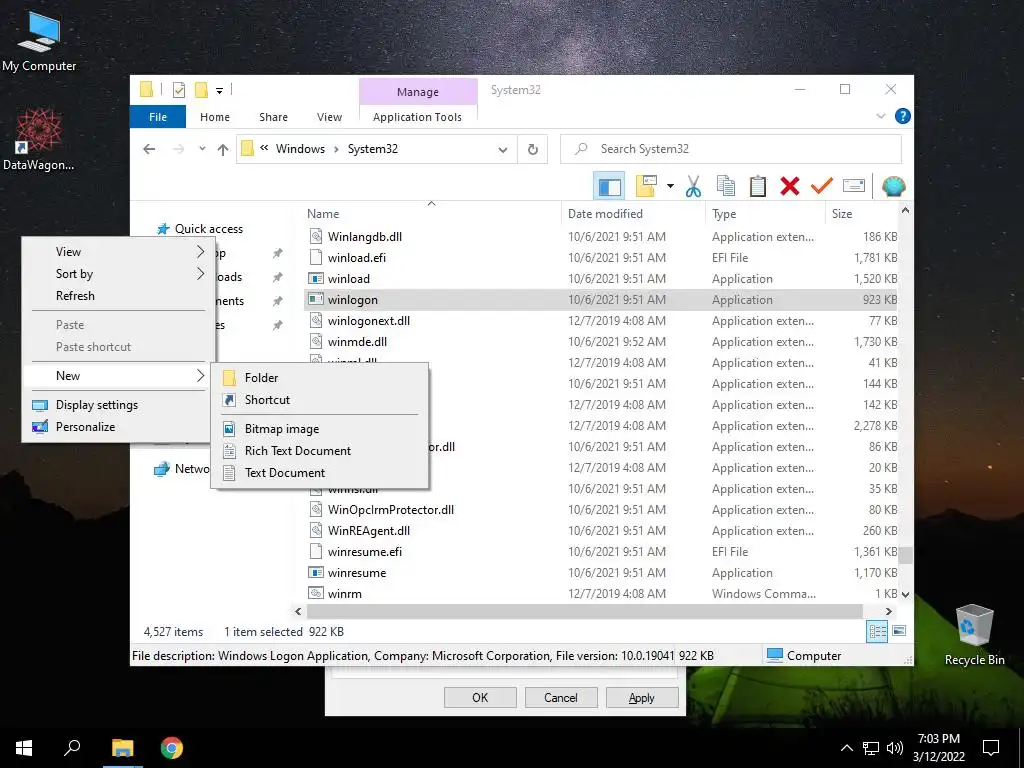
Task: Create a new Text Document
Action: click(x=320, y=473)
